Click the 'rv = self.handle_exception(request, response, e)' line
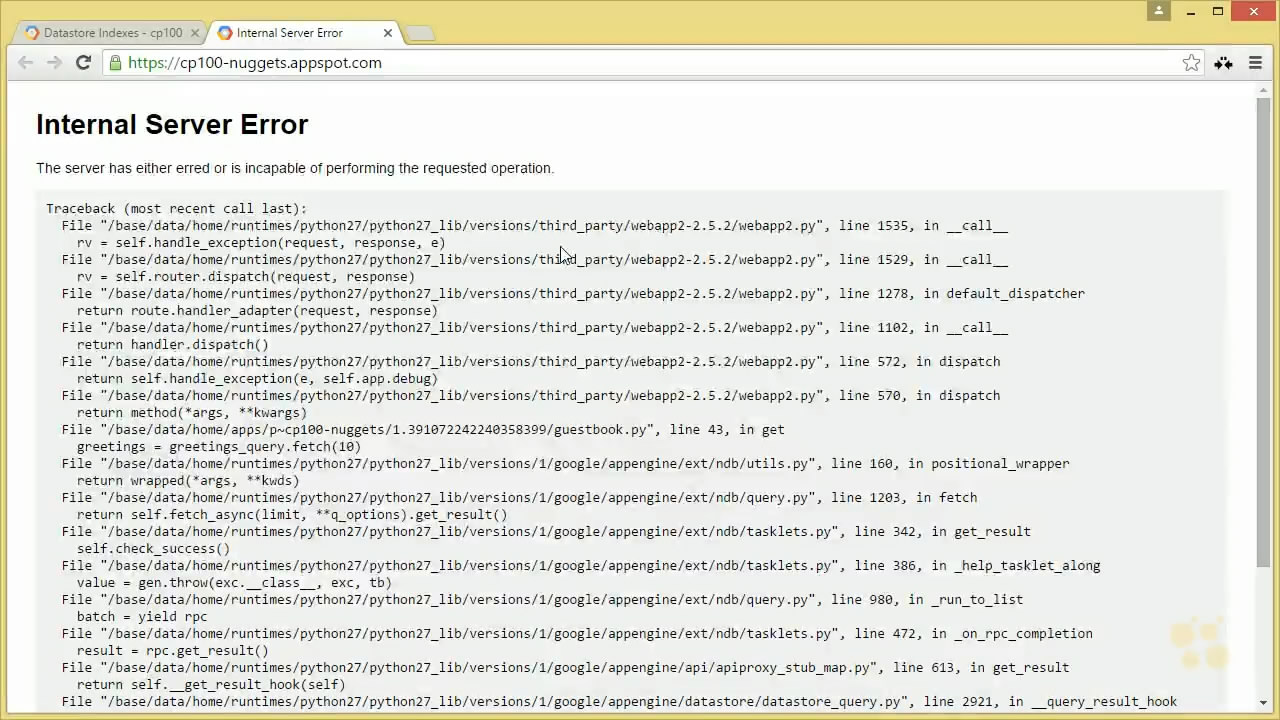This screenshot has width=1280, height=720. coord(261,243)
